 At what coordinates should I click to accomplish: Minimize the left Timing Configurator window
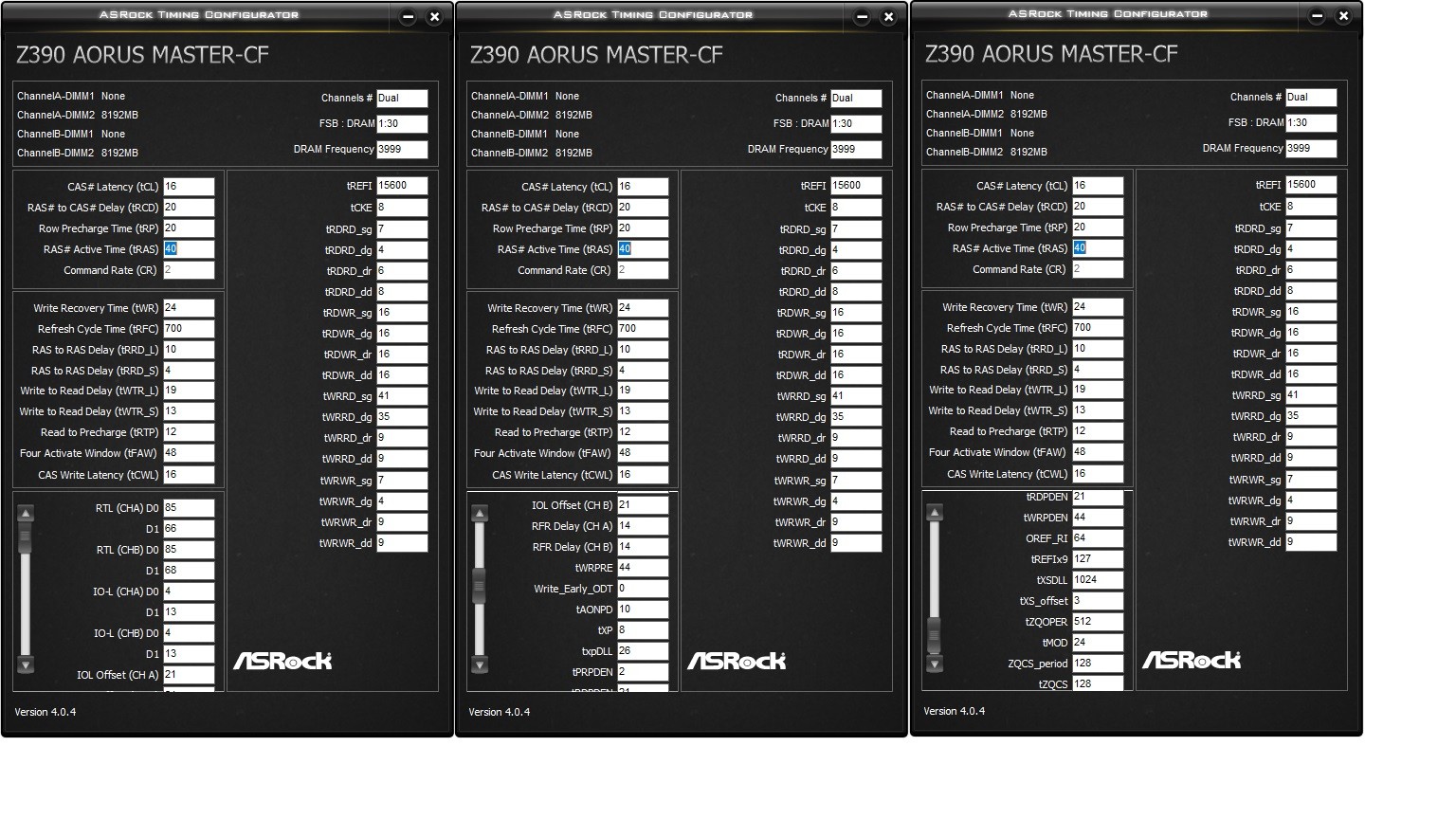click(408, 17)
